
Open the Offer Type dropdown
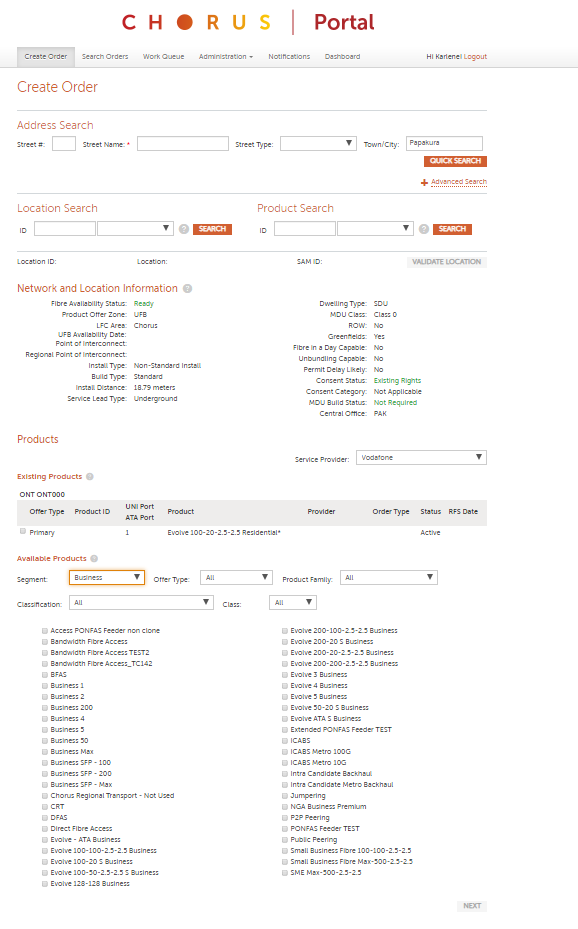236,578
